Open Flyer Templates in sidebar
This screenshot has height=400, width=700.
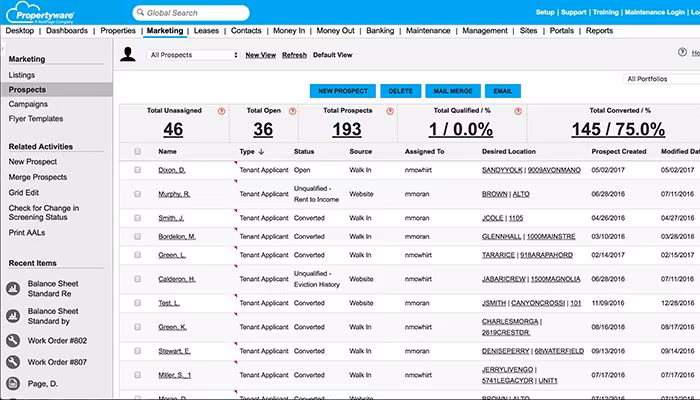[36, 119]
